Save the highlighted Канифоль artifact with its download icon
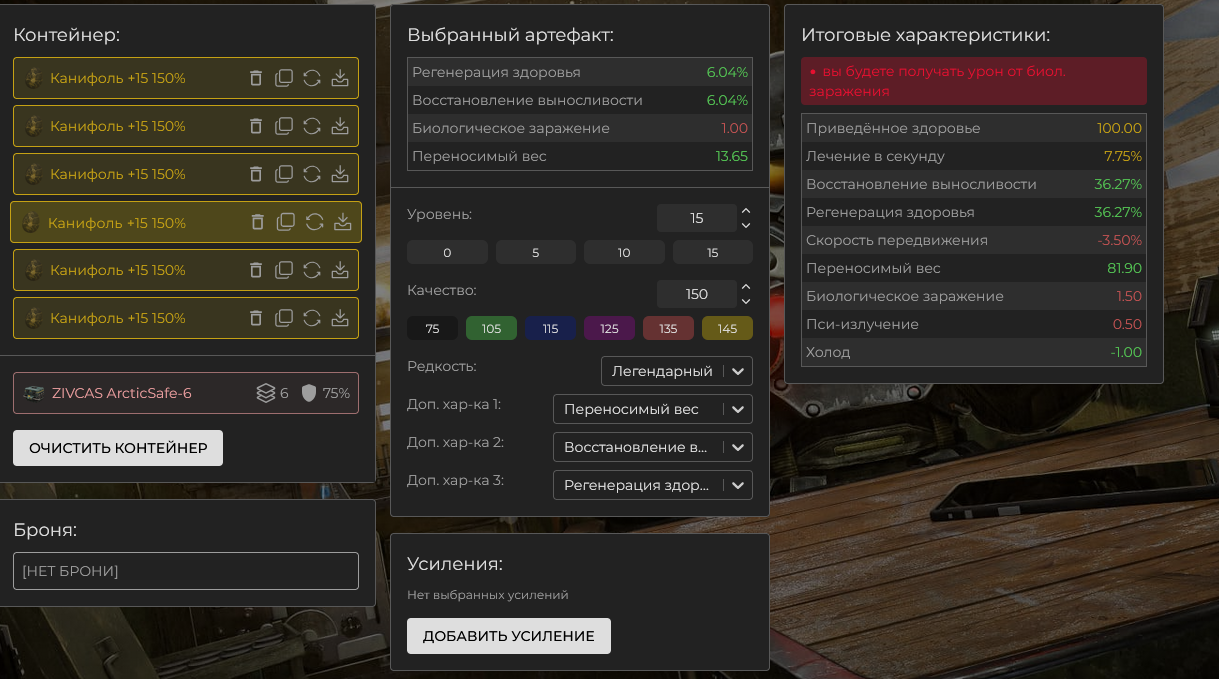This screenshot has width=1219, height=679. coord(343,222)
